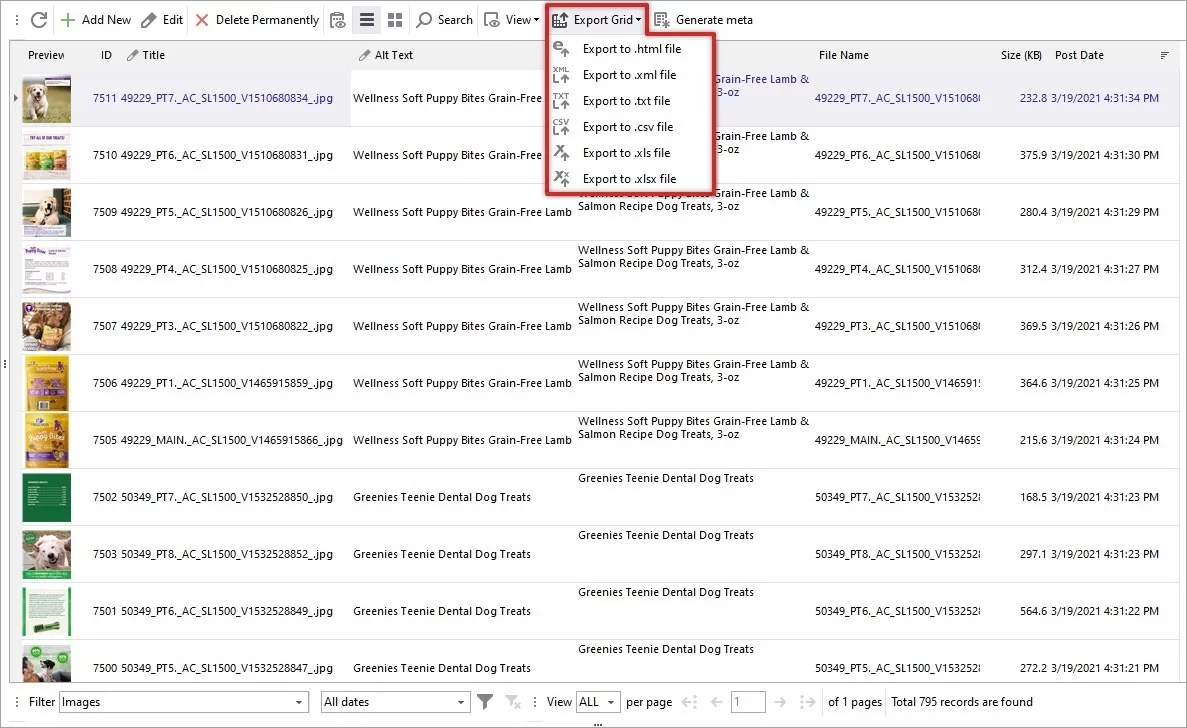Image resolution: width=1187 pixels, height=728 pixels.
Task: Open the Search panel
Action: coord(444,19)
